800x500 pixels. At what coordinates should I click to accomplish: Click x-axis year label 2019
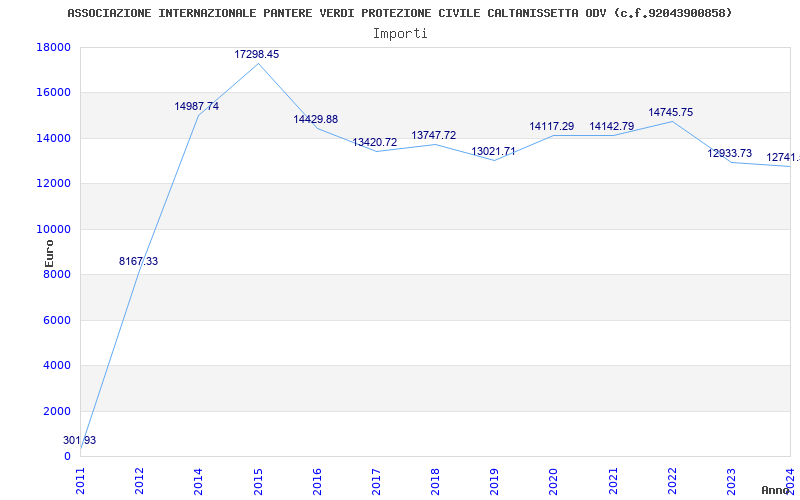tap(494, 481)
